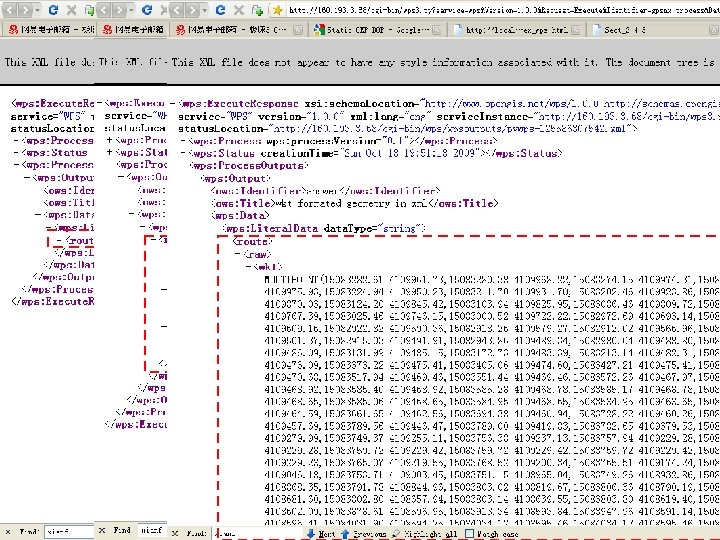
Task: Click Find text field in the right window
Action: pyautogui.click(x=259, y=533)
